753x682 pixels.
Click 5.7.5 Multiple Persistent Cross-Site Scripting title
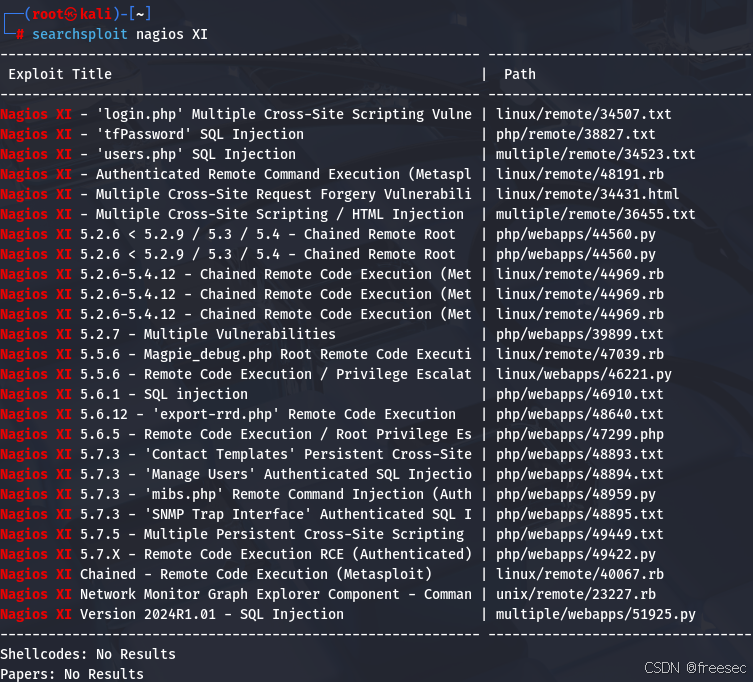[x=232, y=534]
